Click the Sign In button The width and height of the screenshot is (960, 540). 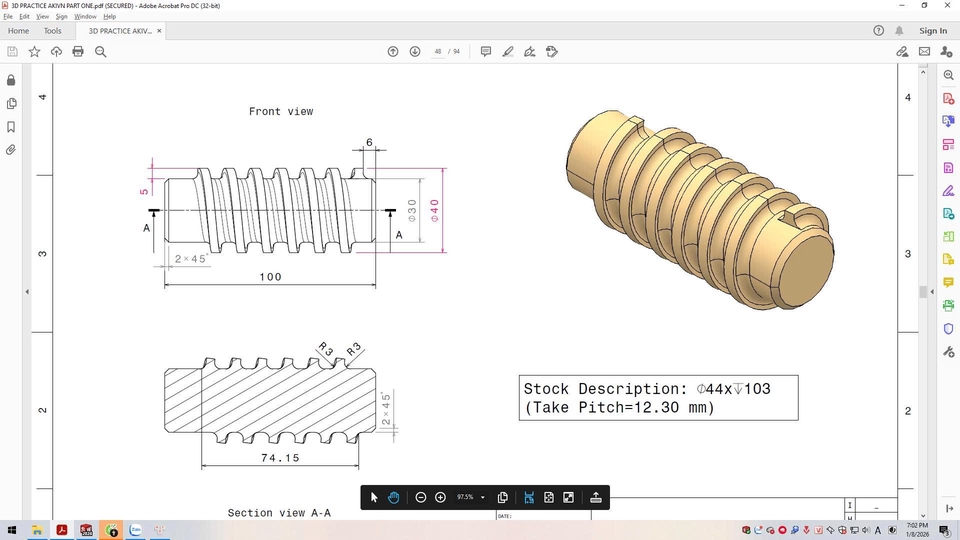tap(932, 31)
